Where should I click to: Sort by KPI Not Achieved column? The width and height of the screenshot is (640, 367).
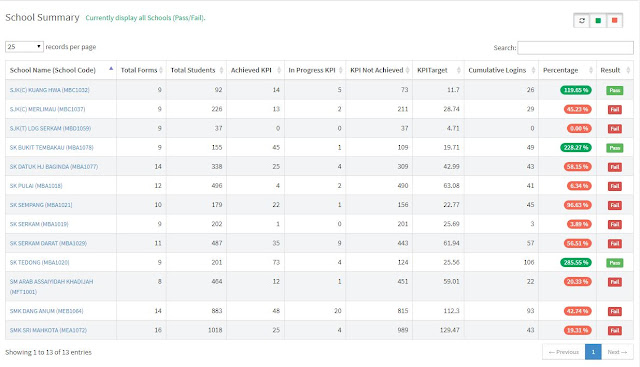coord(379,70)
